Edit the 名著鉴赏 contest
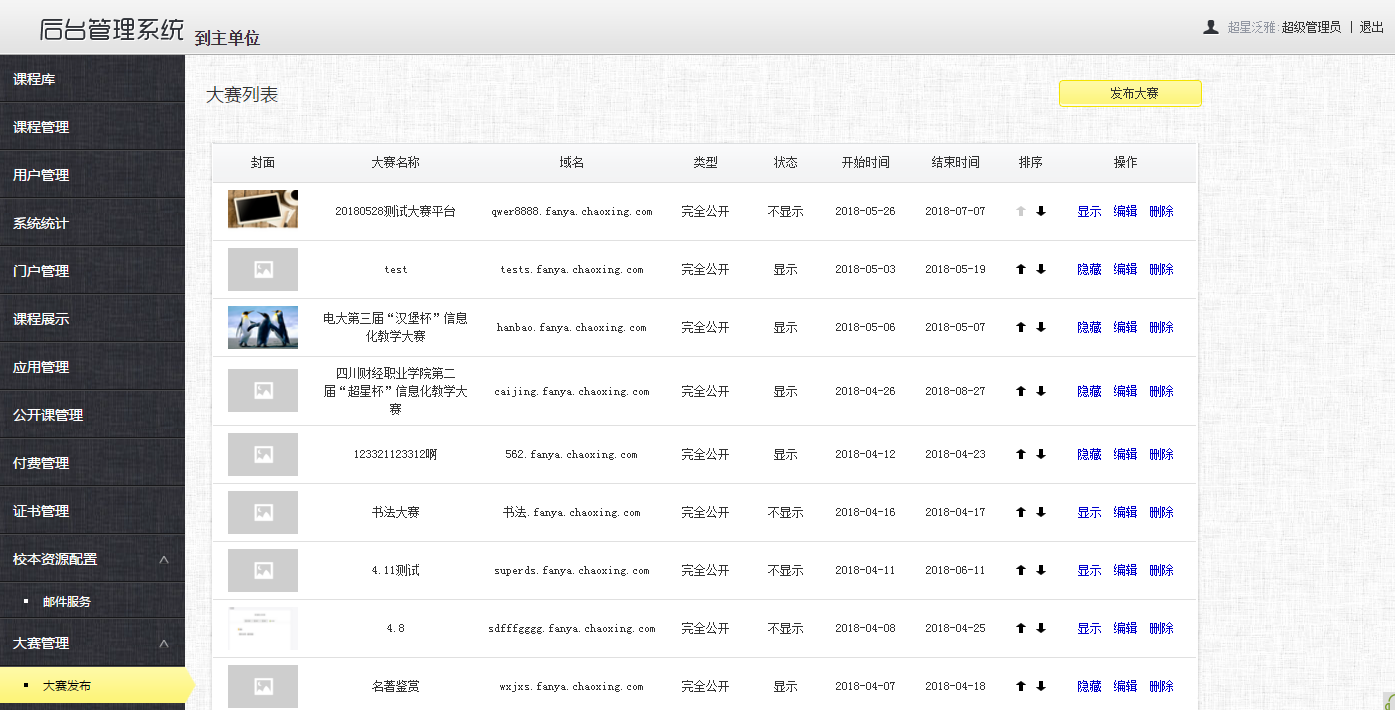This screenshot has height=710, width=1395. 1124,686
